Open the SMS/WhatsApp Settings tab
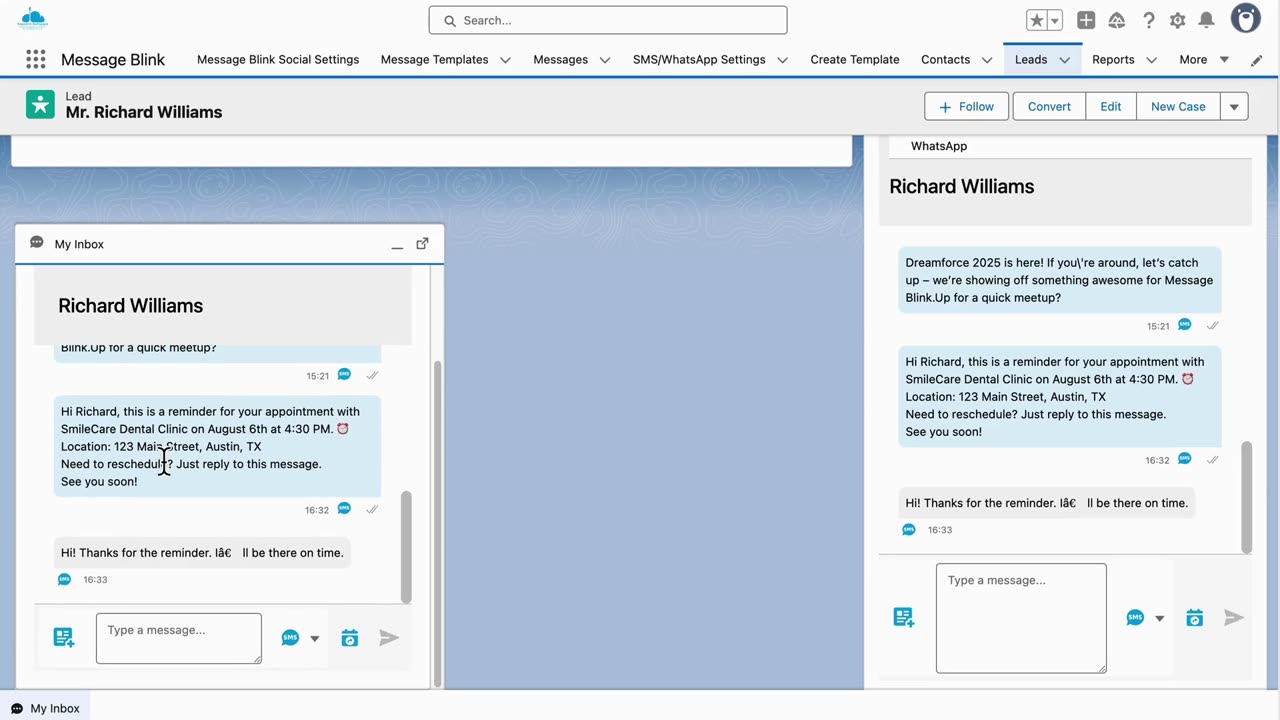This screenshot has width=1280, height=720. pyautogui.click(x=699, y=60)
